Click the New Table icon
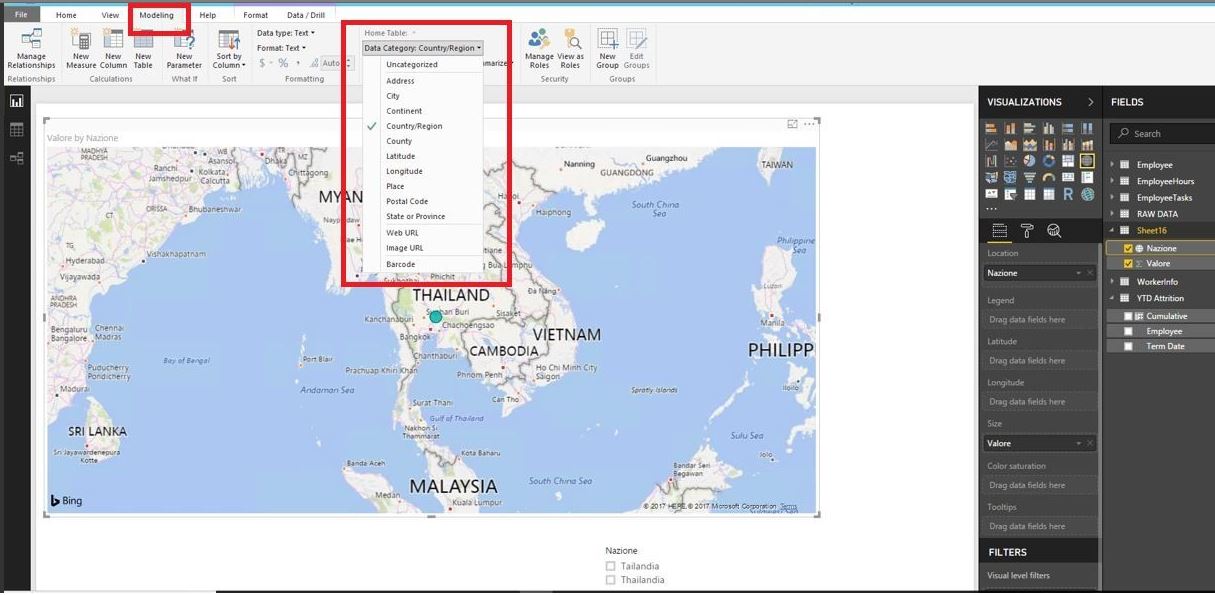The image size is (1215, 595). [x=143, y=48]
